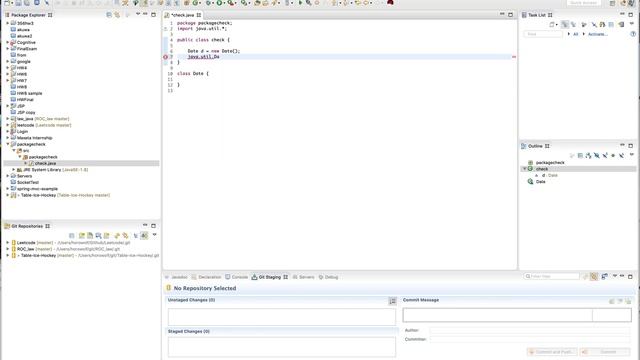Switch to the Debug tab

tap(328, 277)
